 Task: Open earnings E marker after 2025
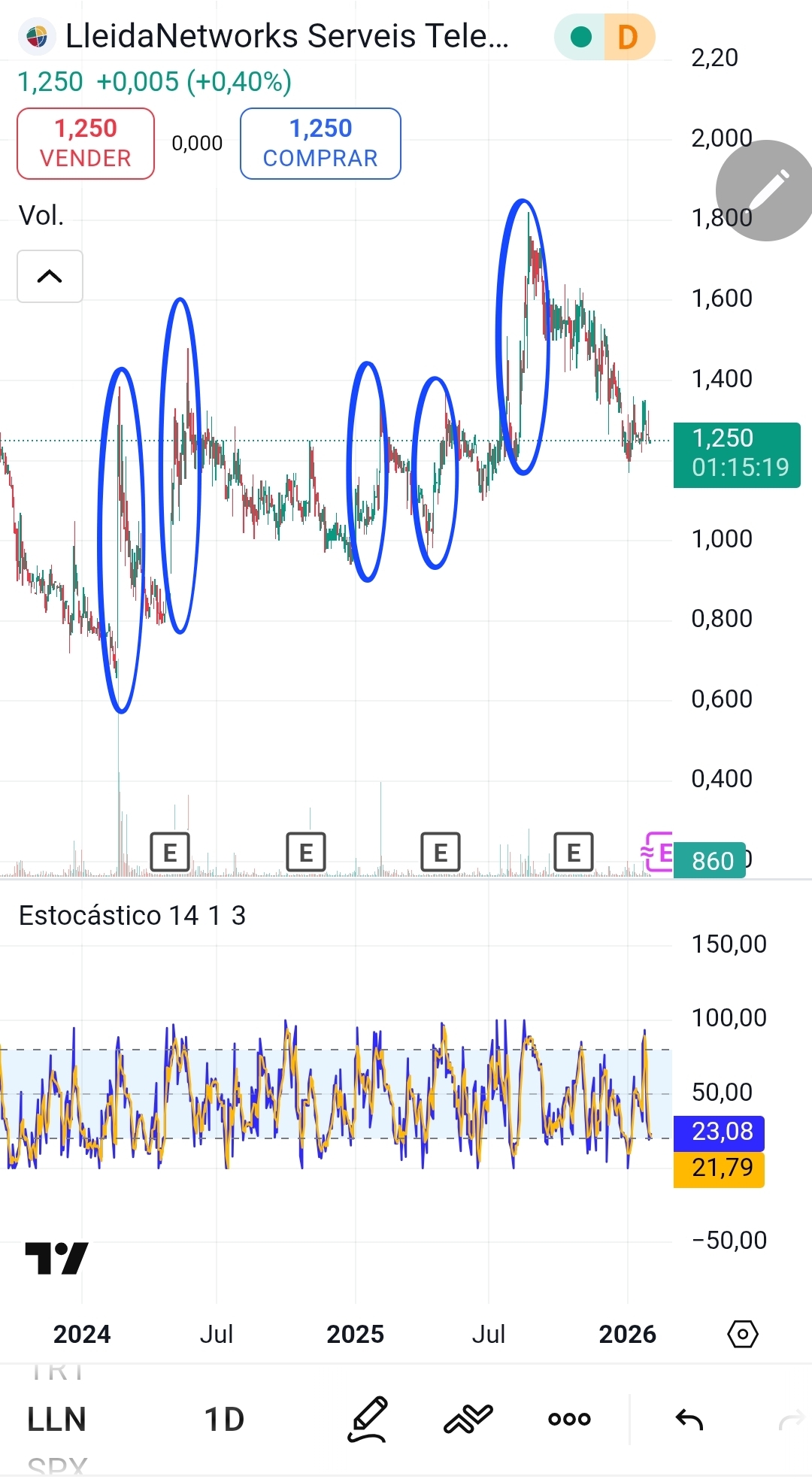[x=441, y=852]
